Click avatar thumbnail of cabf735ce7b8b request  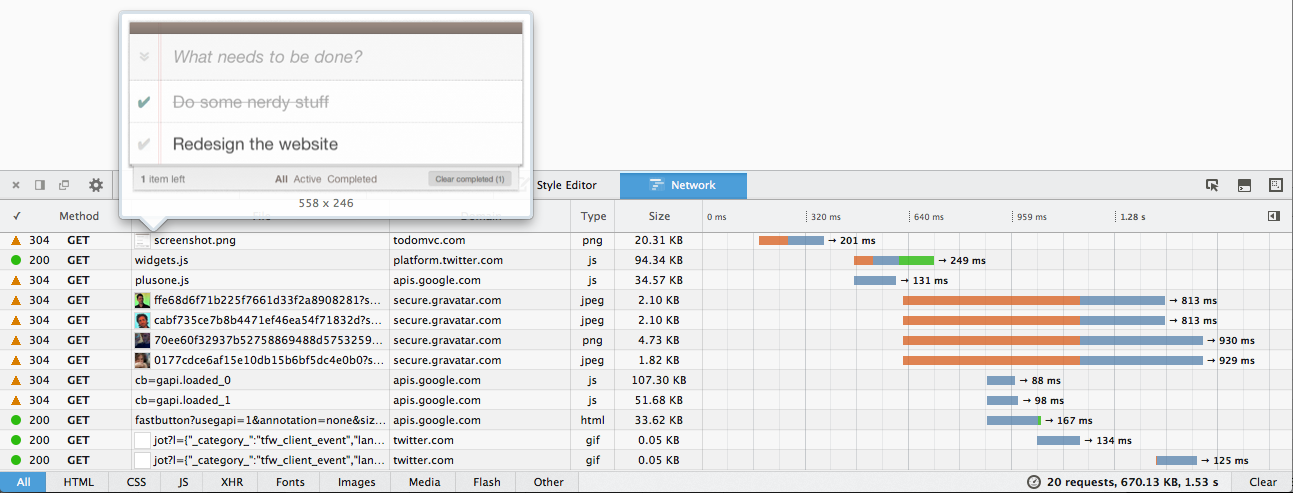pyautogui.click(x=143, y=320)
